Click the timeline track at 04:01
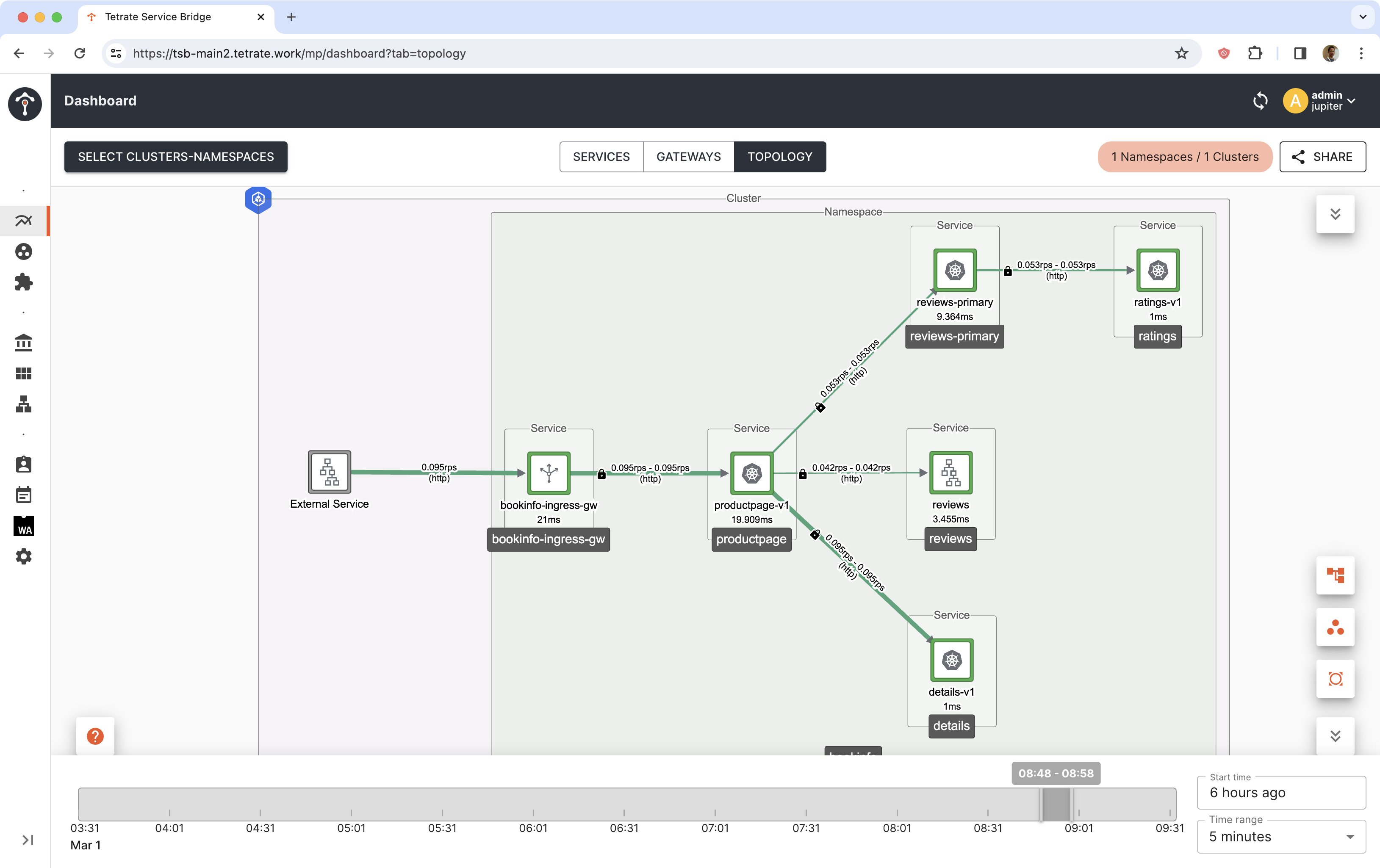This screenshot has height=868, width=1380. (x=169, y=804)
